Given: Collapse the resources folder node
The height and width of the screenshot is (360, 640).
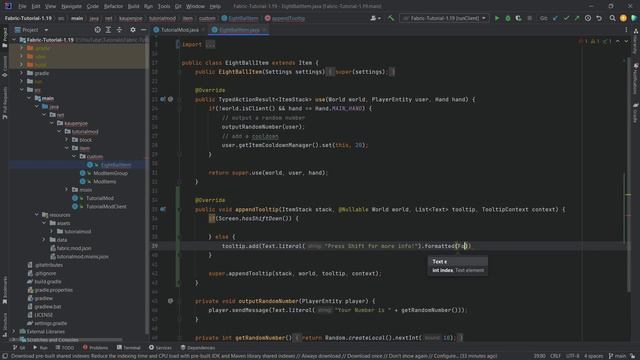Looking at the screenshot, I should [x=37, y=215].
